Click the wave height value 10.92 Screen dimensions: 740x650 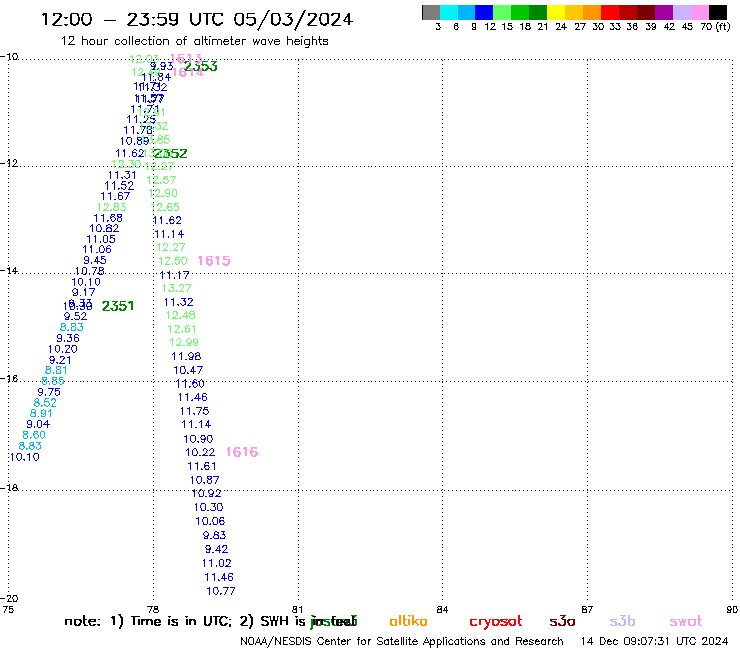(207, 493)
